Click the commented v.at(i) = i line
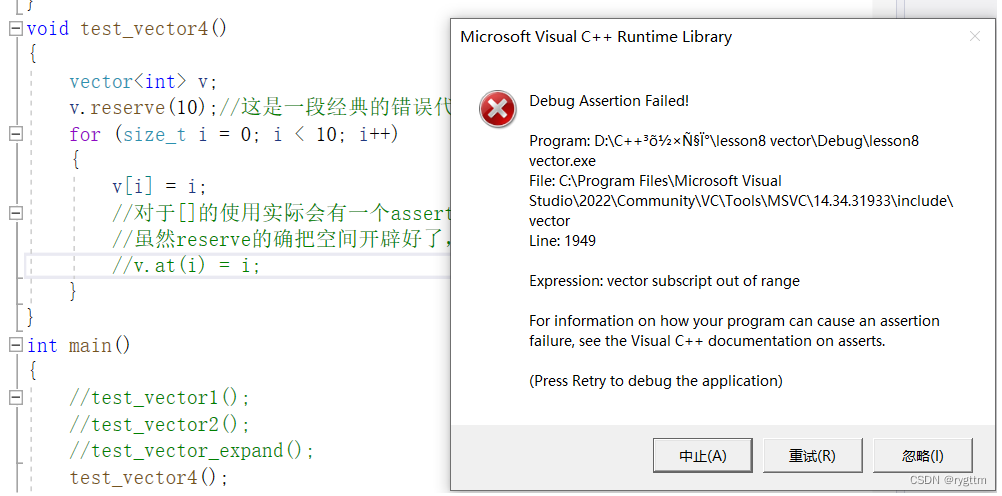1002x496 pixels. 186,265
